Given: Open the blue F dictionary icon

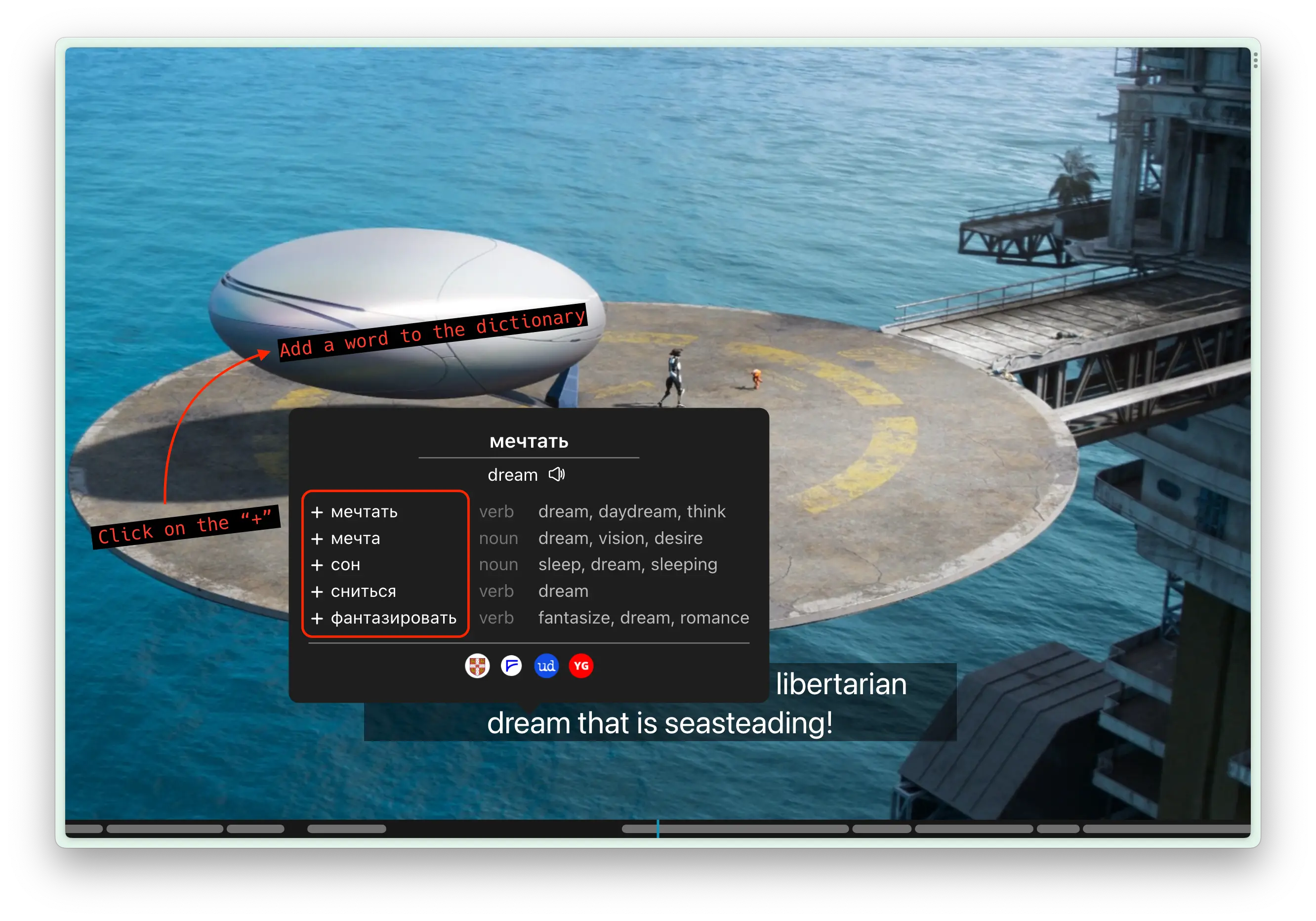Looking at the screenshot, I should click(511, 666).
